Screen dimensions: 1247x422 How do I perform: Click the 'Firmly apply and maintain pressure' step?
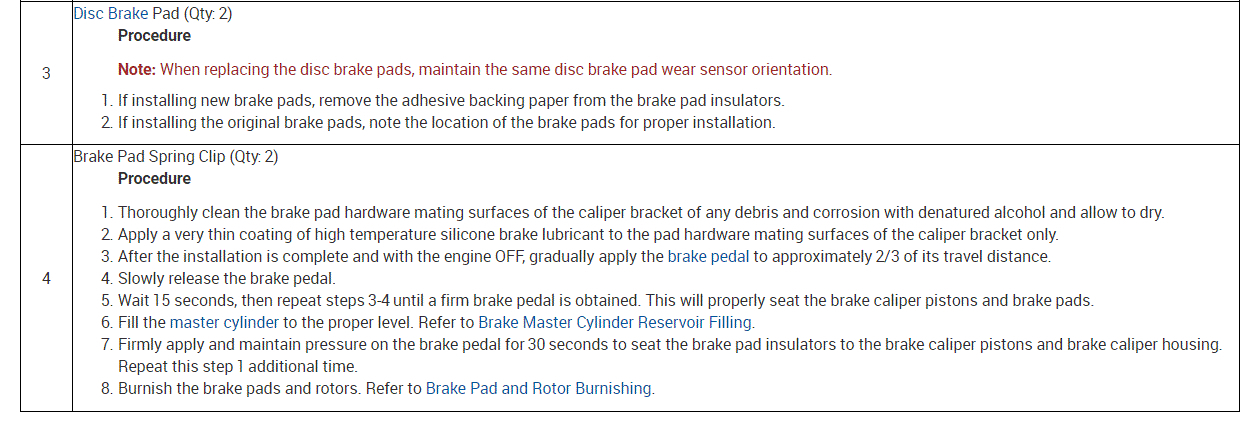pyautogui.click(x=670, y=344)
